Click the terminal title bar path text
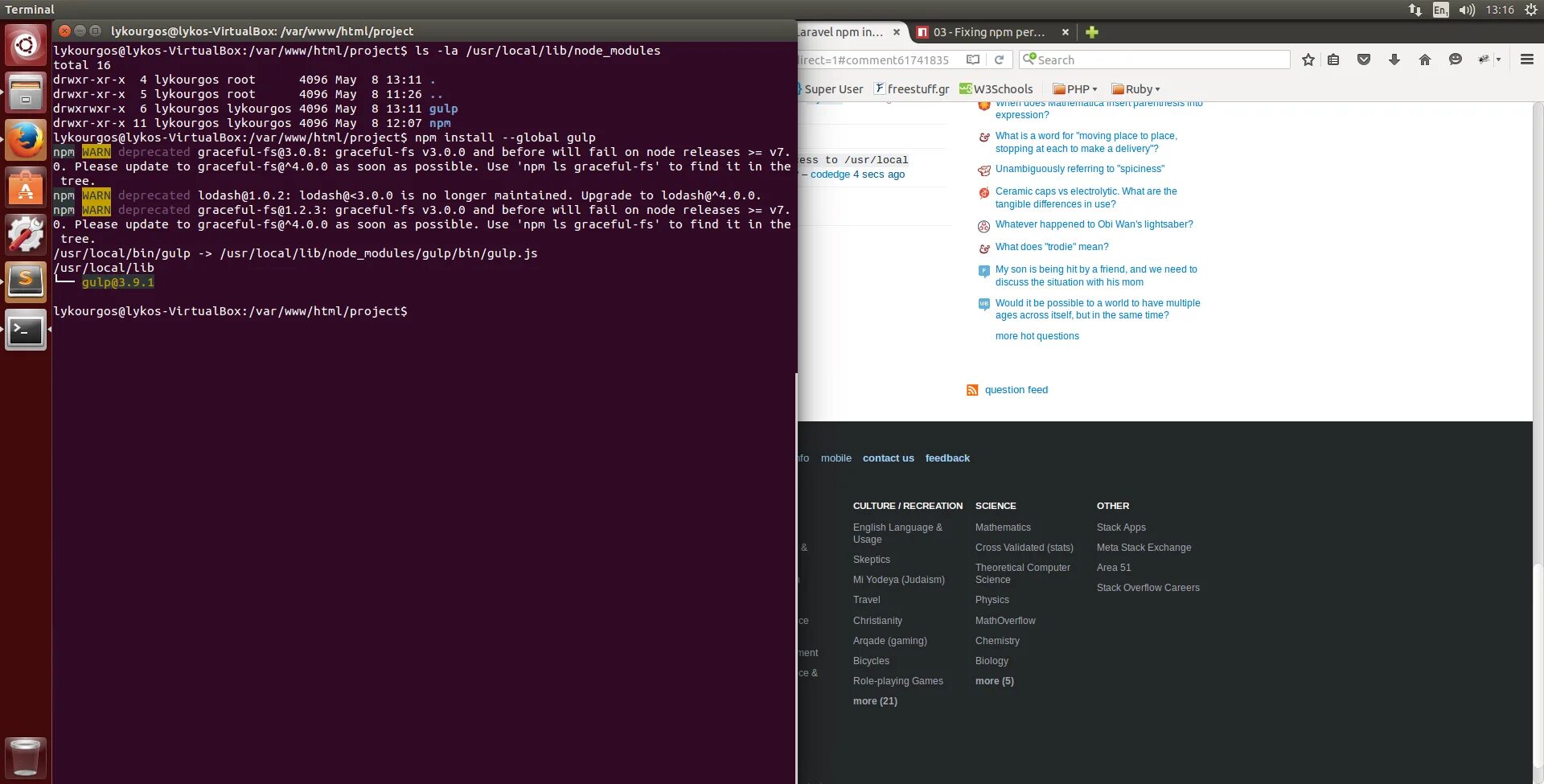Screen dimensions: 1544x784 (262, 31)
